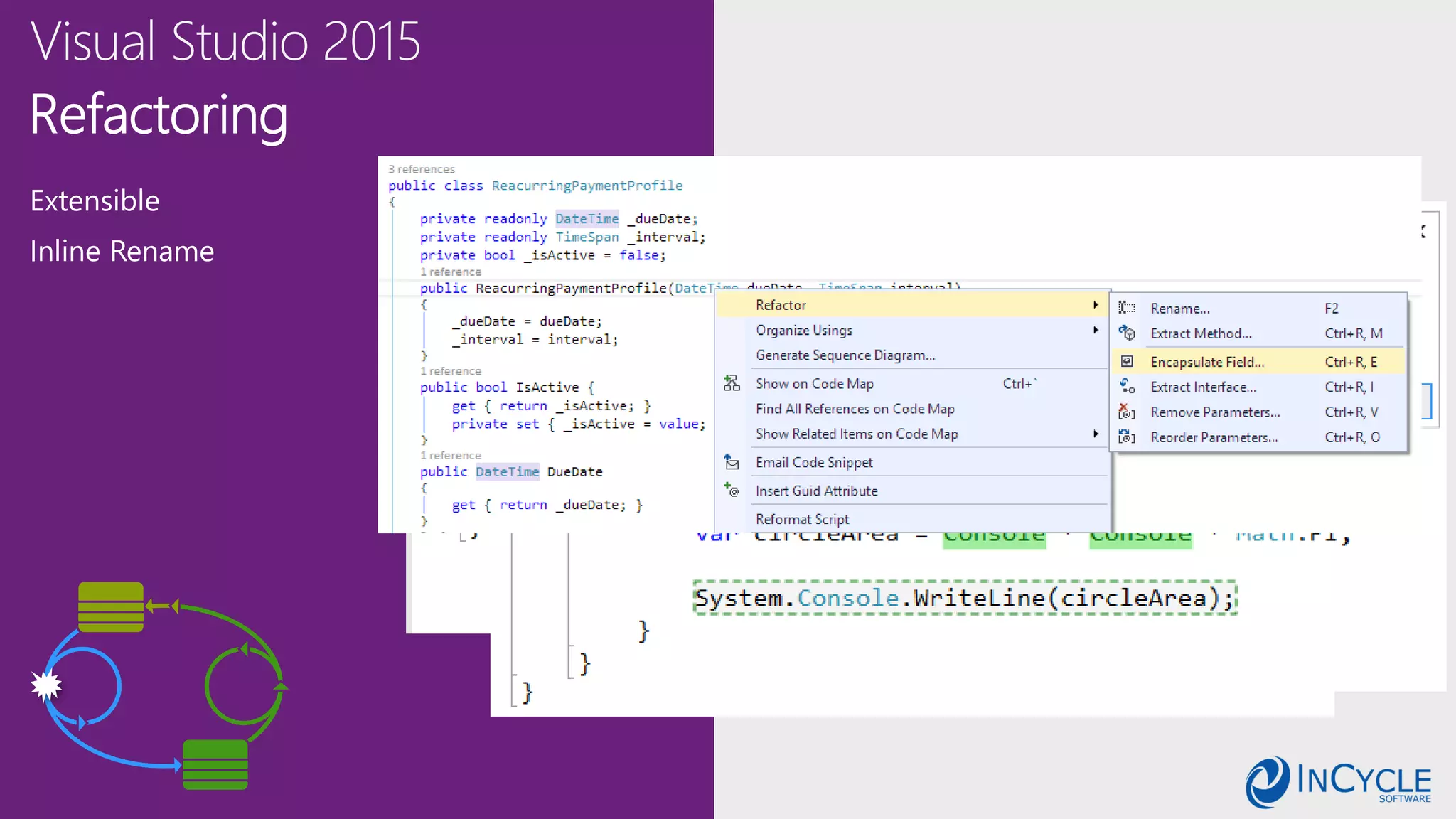Click the _isActive = false field line

[x=542, y=255]
